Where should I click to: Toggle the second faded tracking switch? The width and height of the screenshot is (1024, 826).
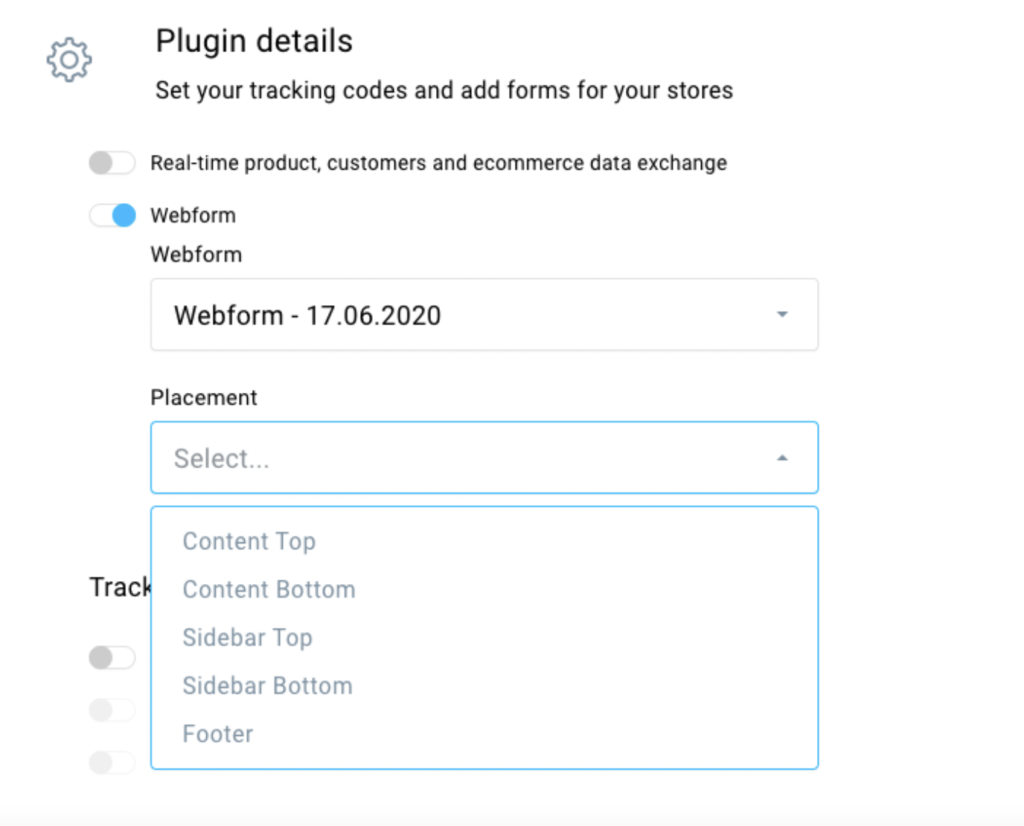pyautogui.click(x=112, y=710)
